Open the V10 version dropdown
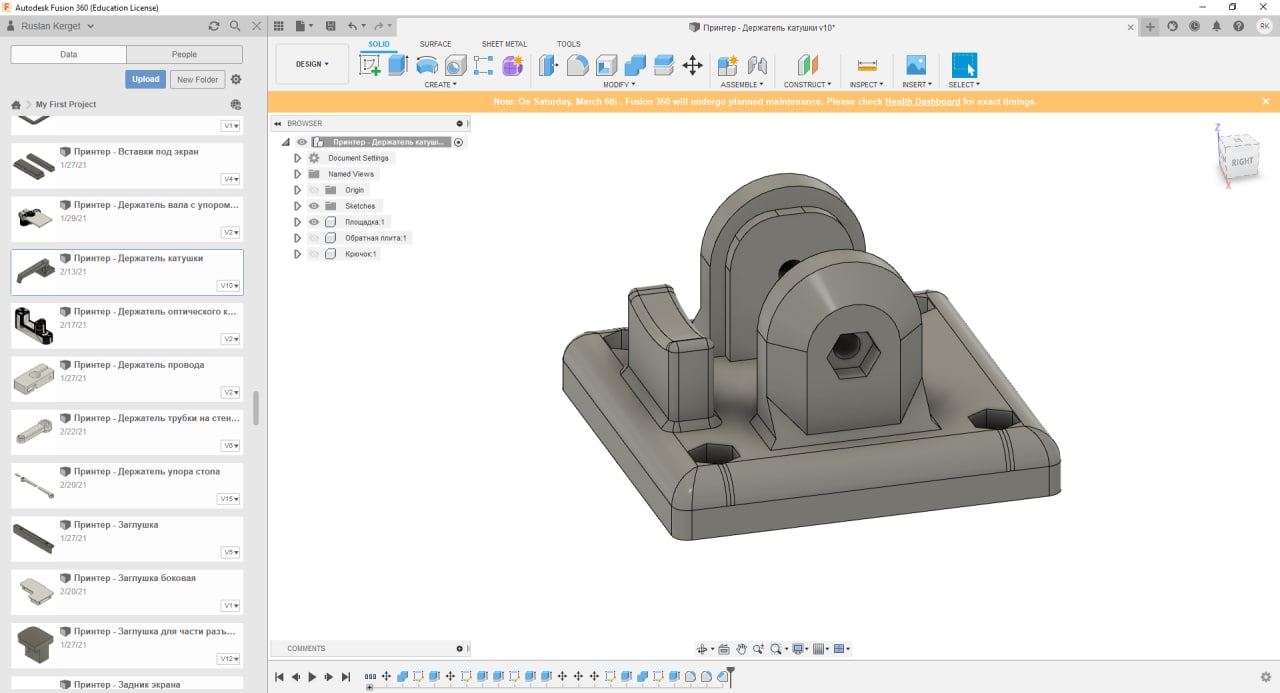Viewport: 1280px width, 693px height. pos(230,285)
